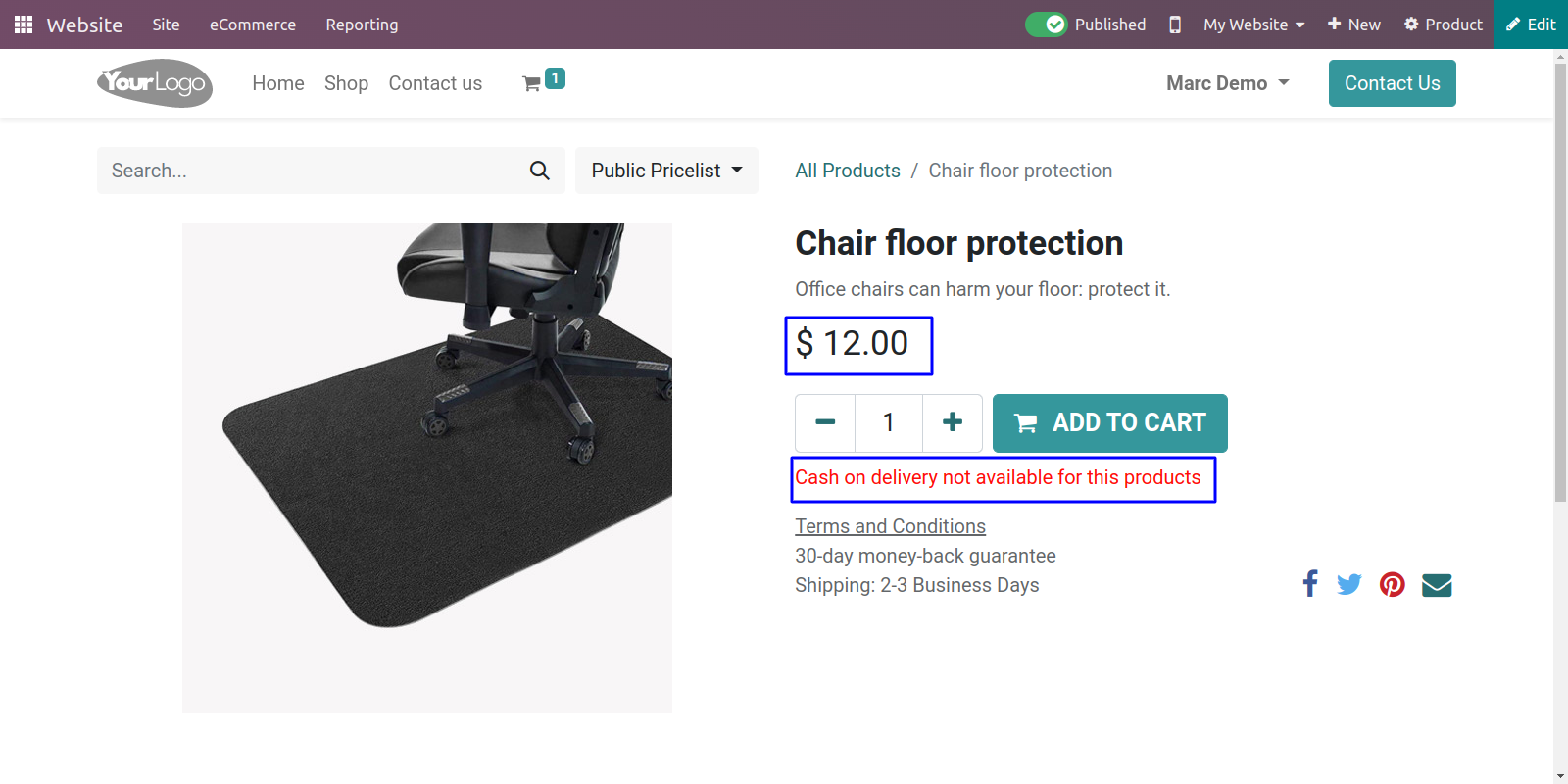1568x784 pixels.
Task: Share product on Twitter
Action: pos(1349,585)
